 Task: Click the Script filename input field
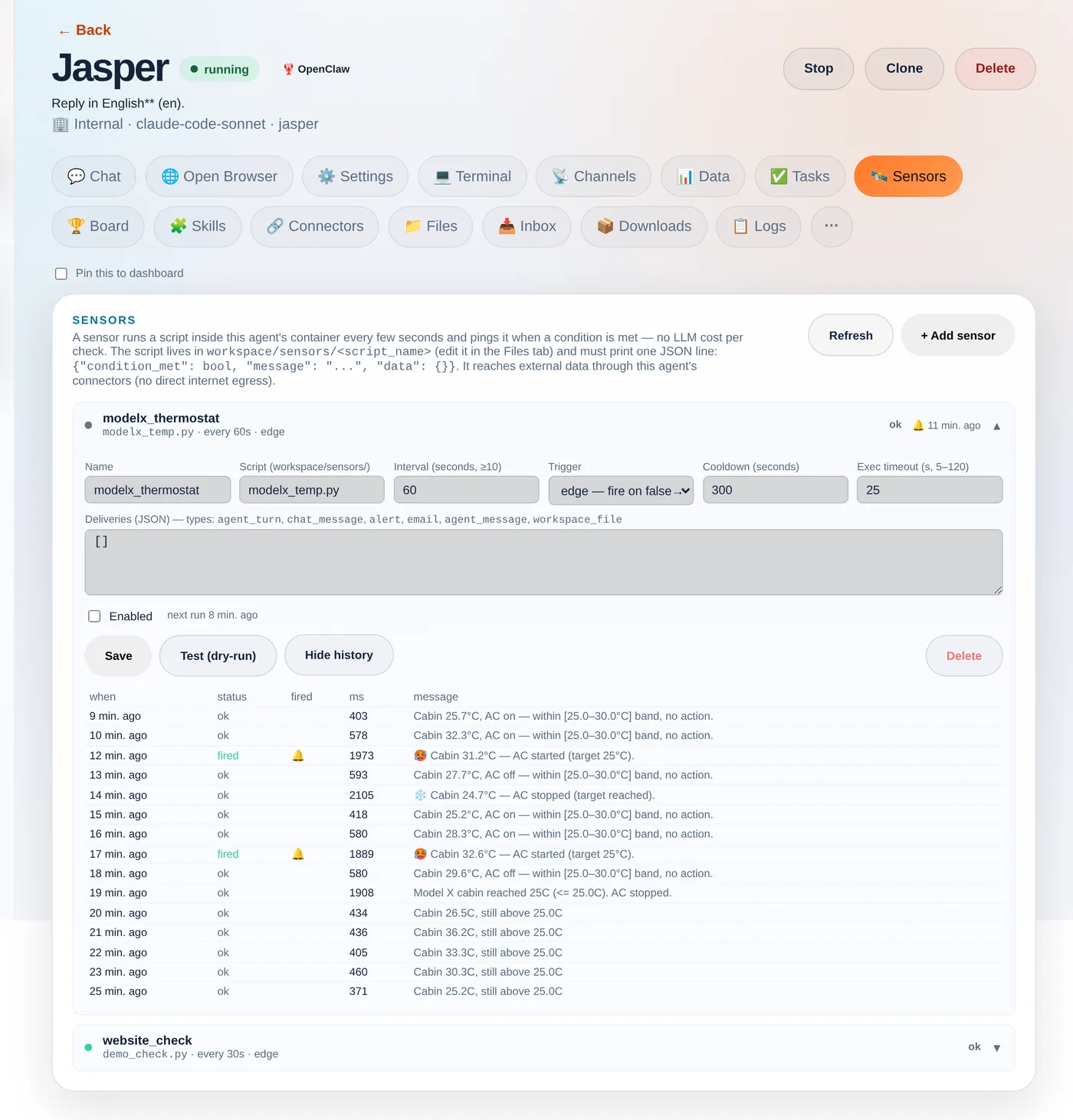tap(312, 490)
